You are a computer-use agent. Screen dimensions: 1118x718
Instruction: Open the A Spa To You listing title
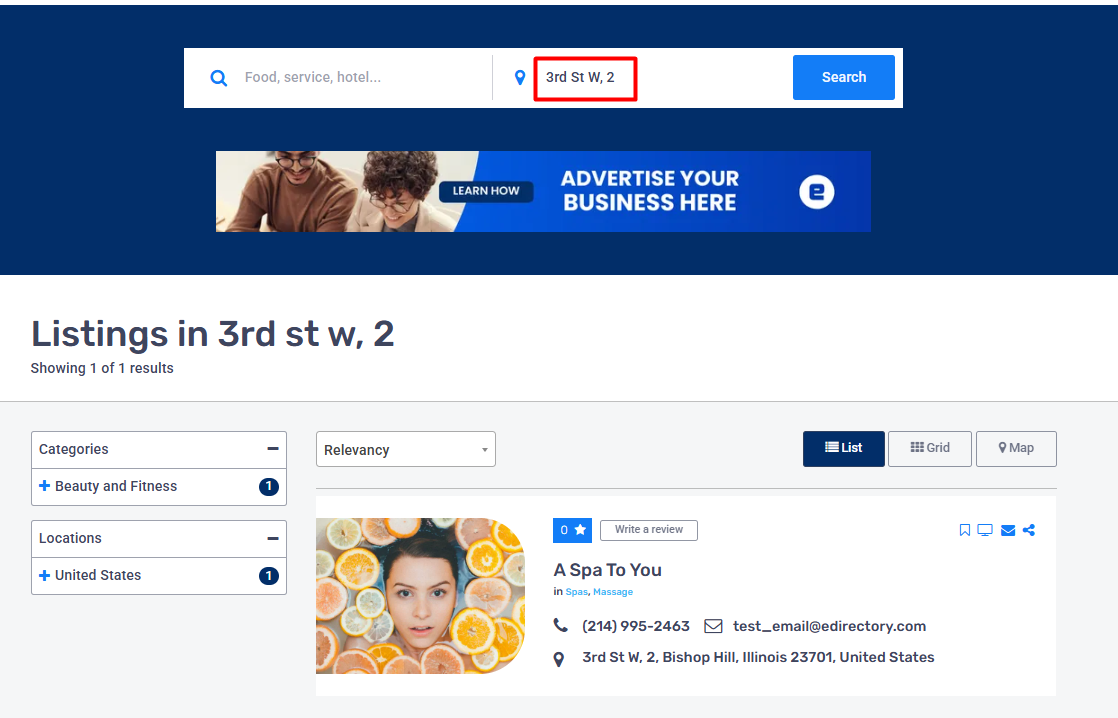click(x=607, y=570)
